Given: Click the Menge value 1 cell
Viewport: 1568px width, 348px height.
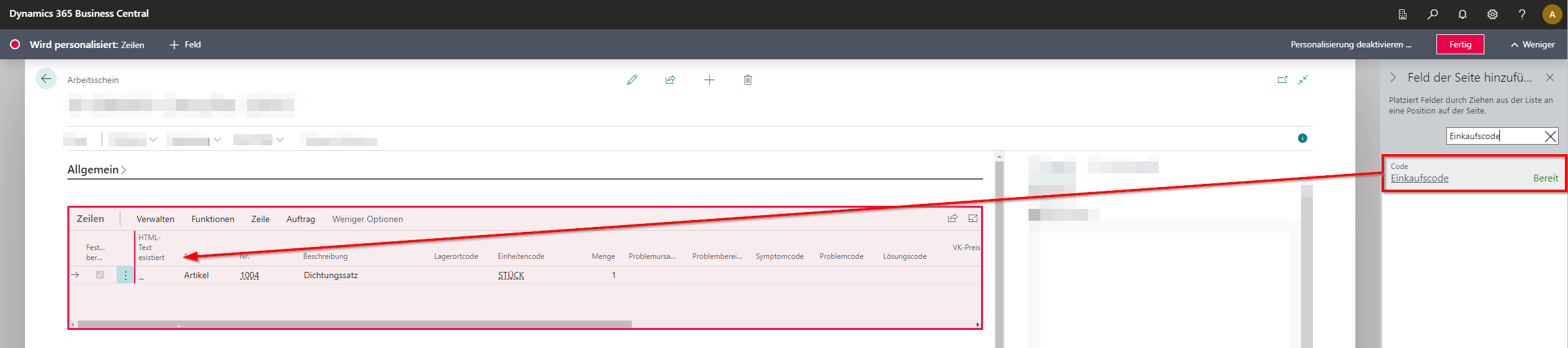Looking at the screenshot, I should click(x=614, y=275).
